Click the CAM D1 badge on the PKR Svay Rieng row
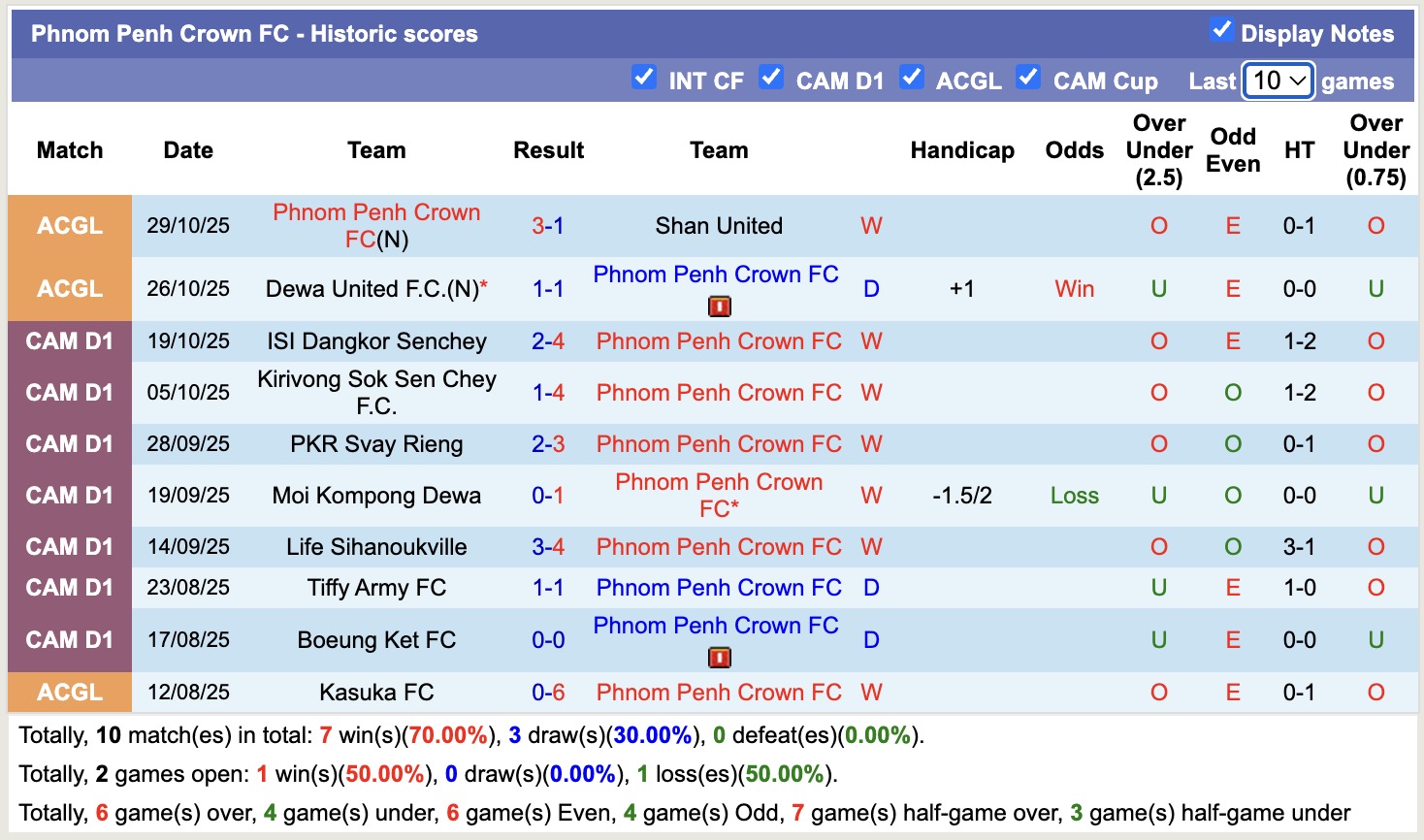Viewport: 1424px width, 840px height. click(69, 443)
